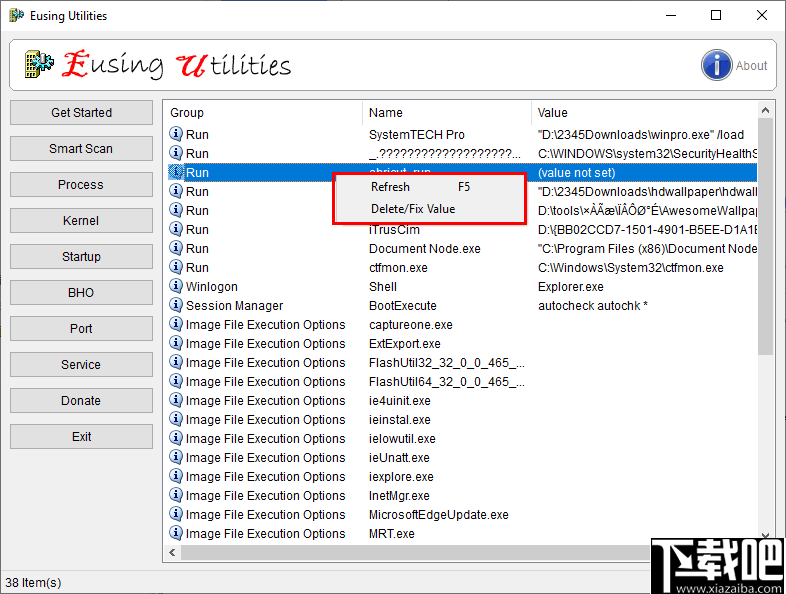The height and width of the screenshot is (594, 786).
Task: Open the Port section
Action: click(x=81, y=329)
